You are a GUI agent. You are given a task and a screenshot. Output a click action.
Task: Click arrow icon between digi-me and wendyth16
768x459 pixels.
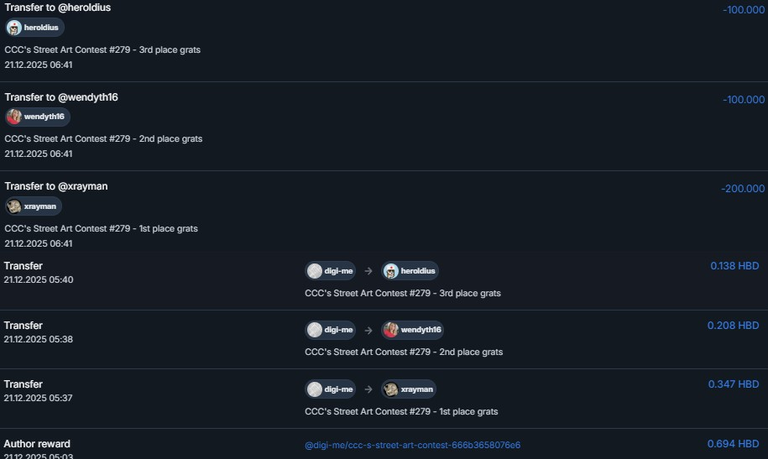(368, 330)
